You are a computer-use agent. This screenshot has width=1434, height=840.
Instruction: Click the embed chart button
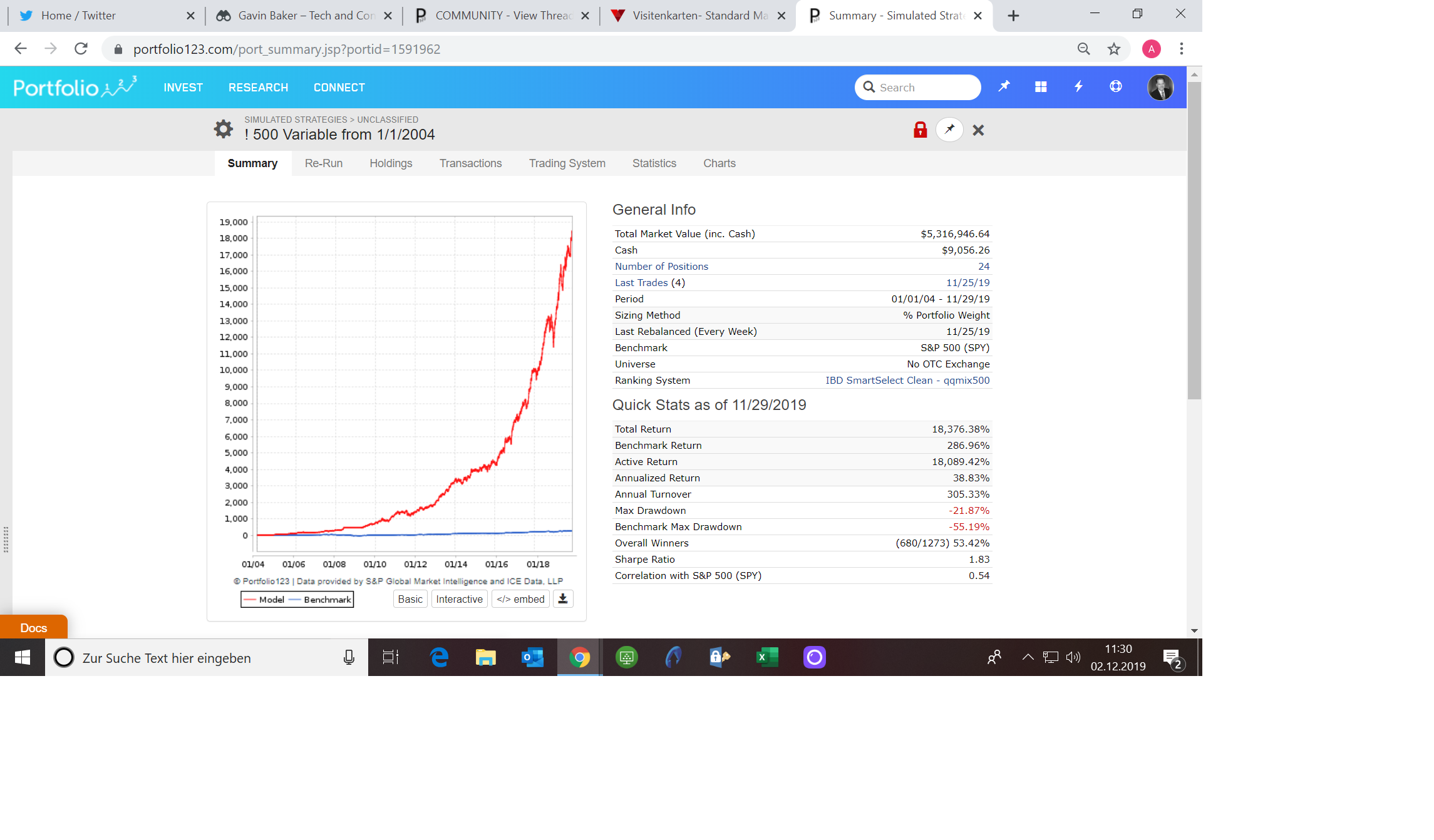pyautogui.click(x=520, y=599)
